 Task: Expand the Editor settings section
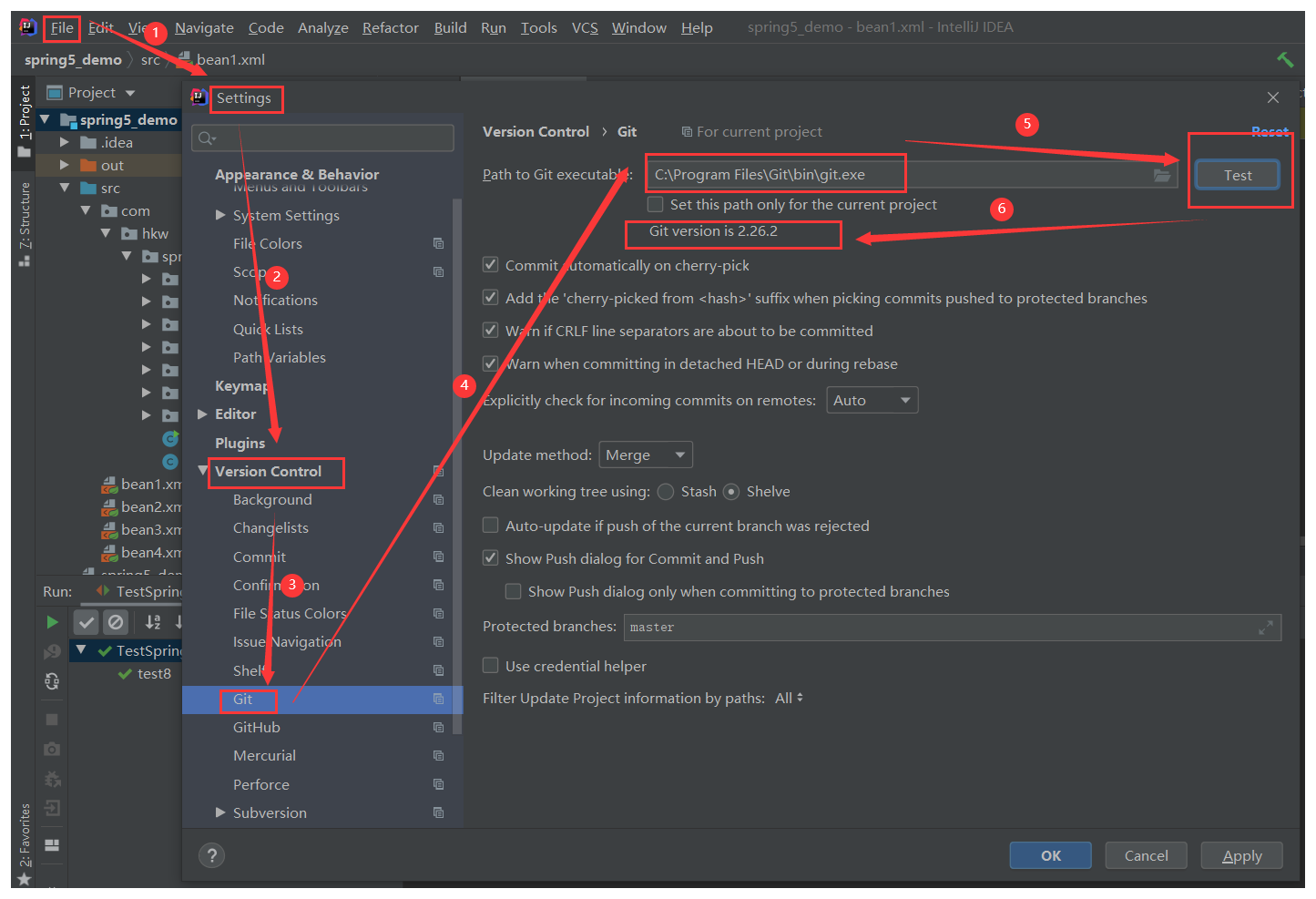pyautogui.click(x=202, y=414)
